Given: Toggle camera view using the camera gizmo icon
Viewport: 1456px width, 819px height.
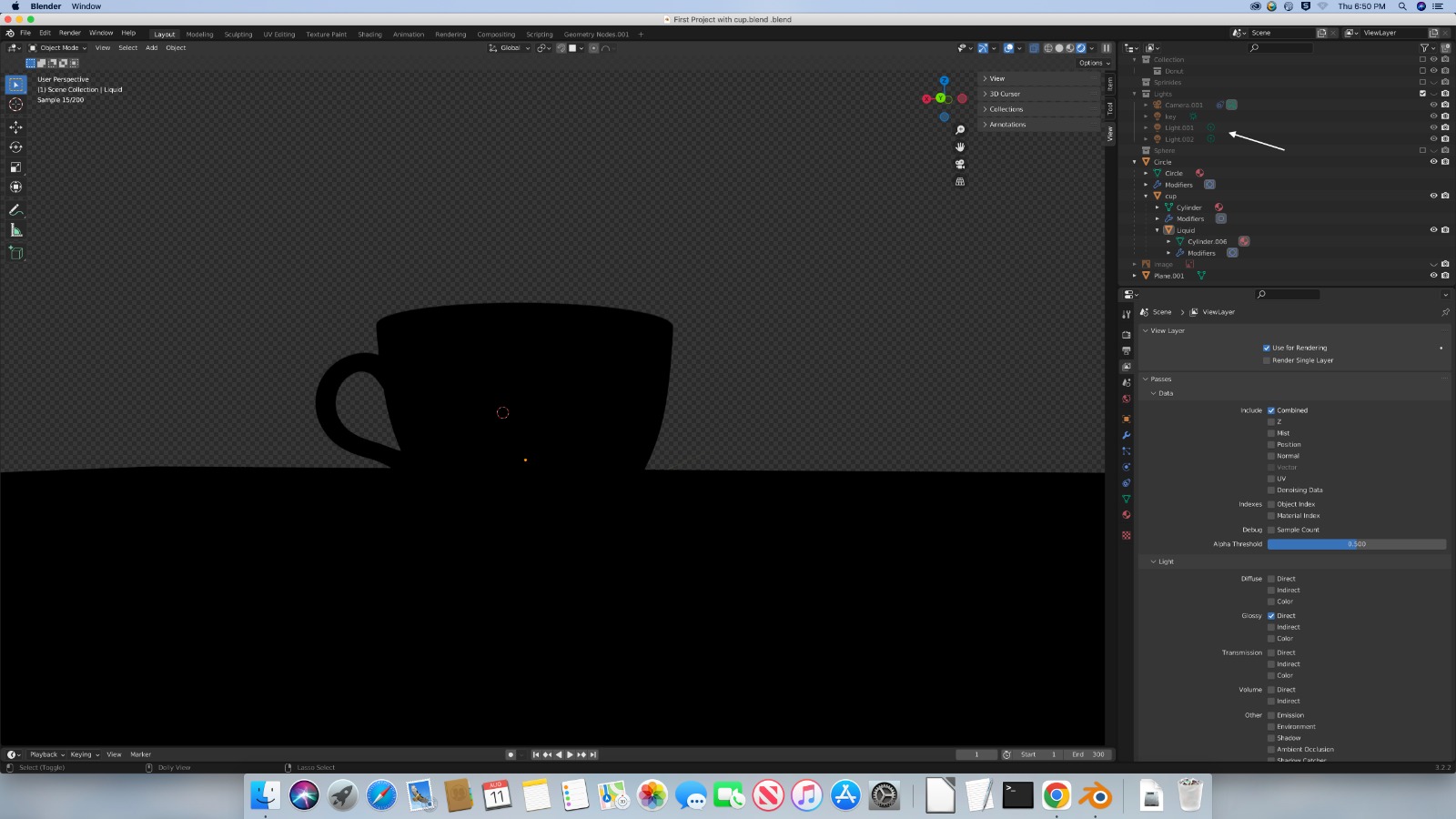Looking at the screenshot, I should 960,165.
